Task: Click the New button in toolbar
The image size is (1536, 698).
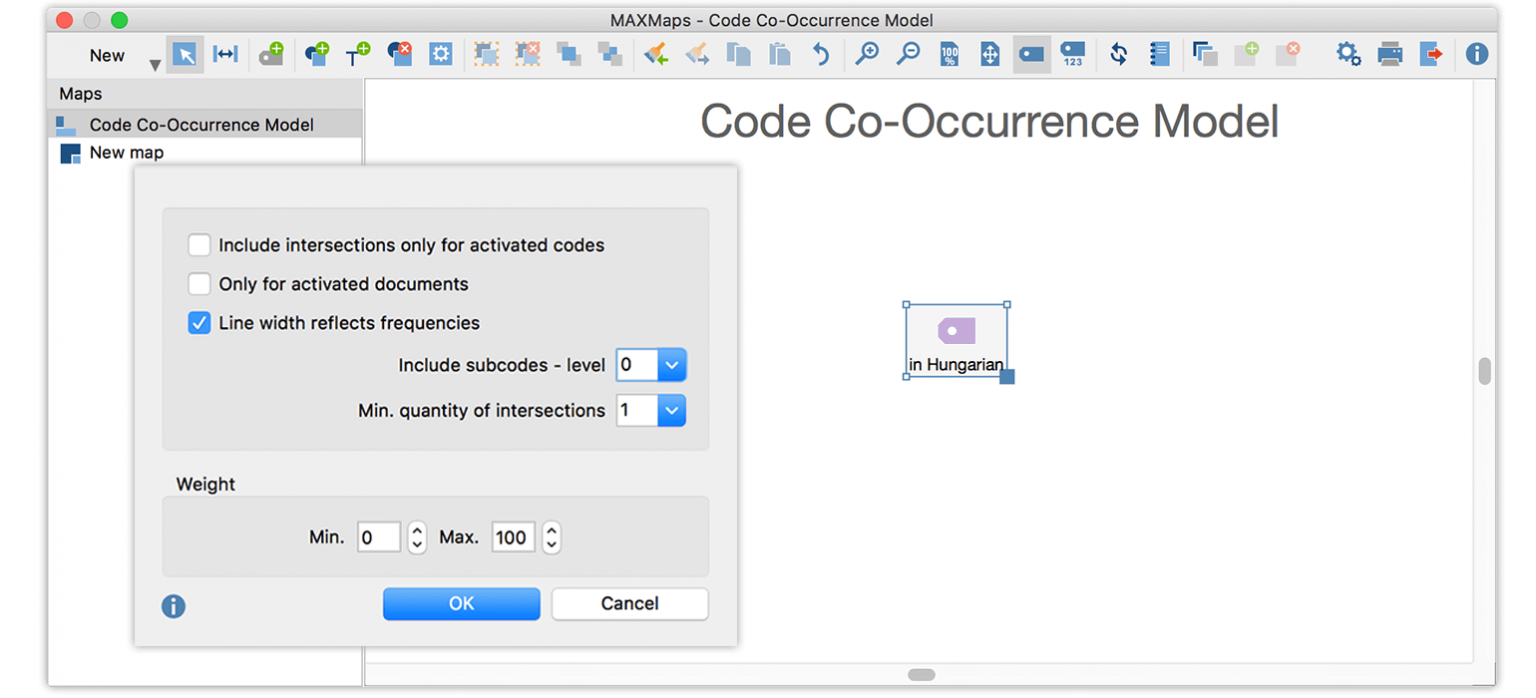Action: 107,55
